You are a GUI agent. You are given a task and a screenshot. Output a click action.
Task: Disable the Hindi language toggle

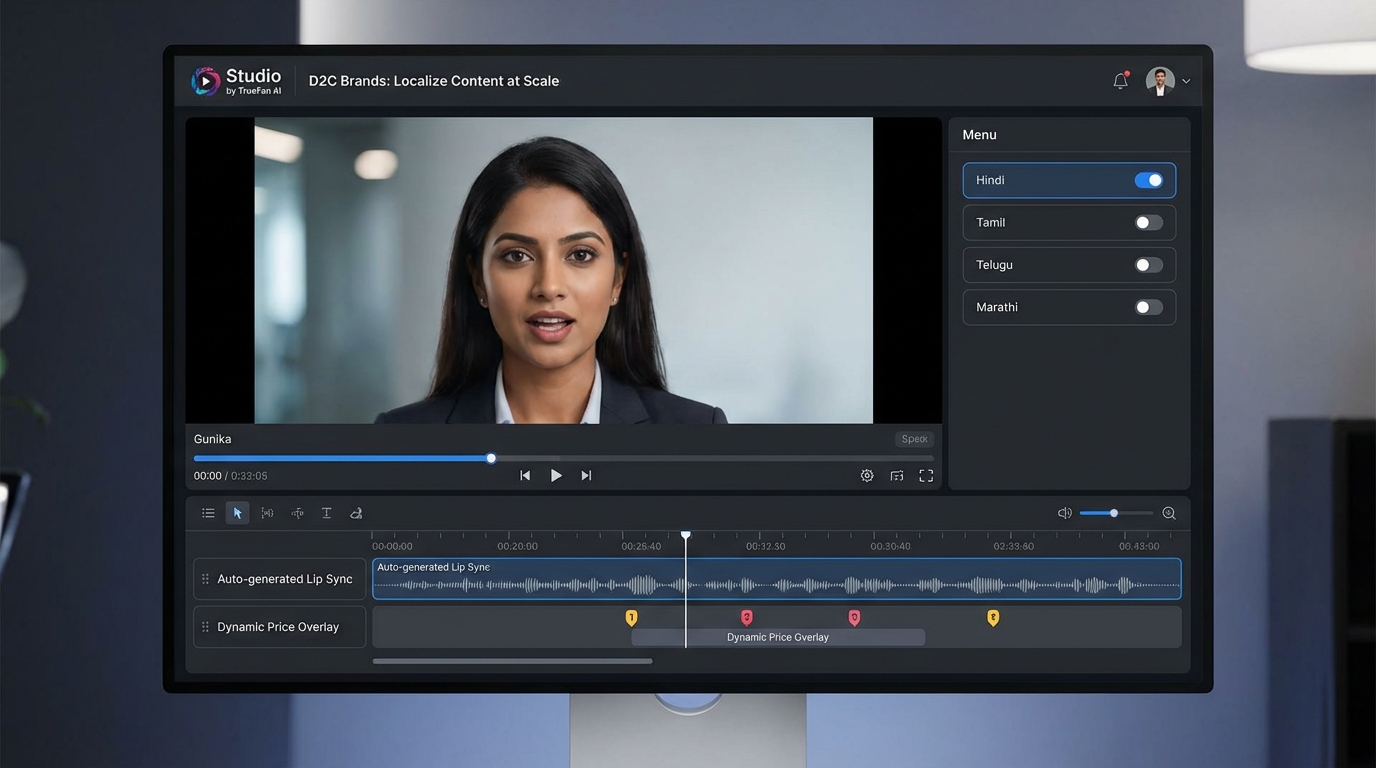(x=1148, y=180)
